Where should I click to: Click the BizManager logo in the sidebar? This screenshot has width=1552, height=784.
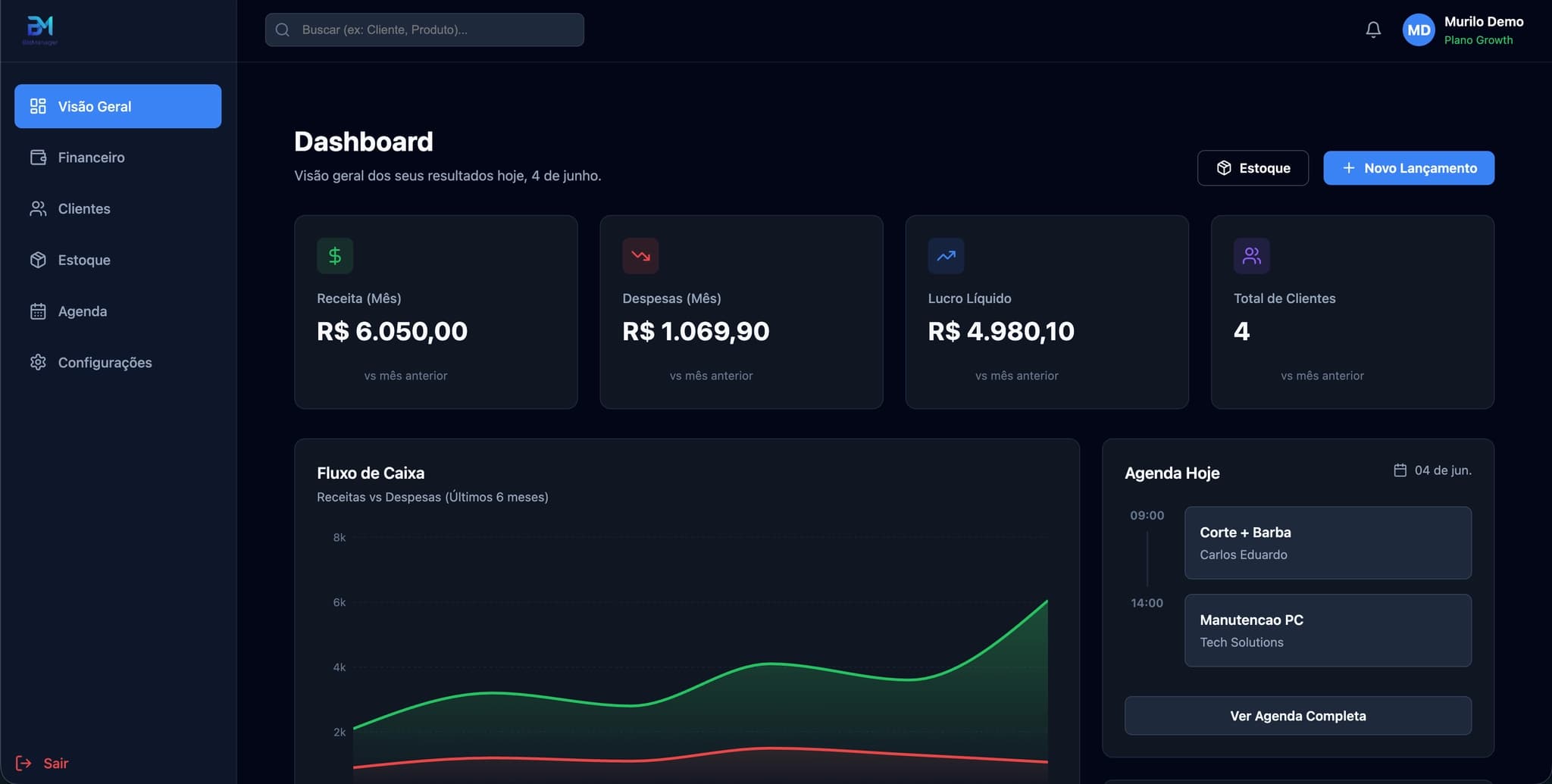(40, 30)
